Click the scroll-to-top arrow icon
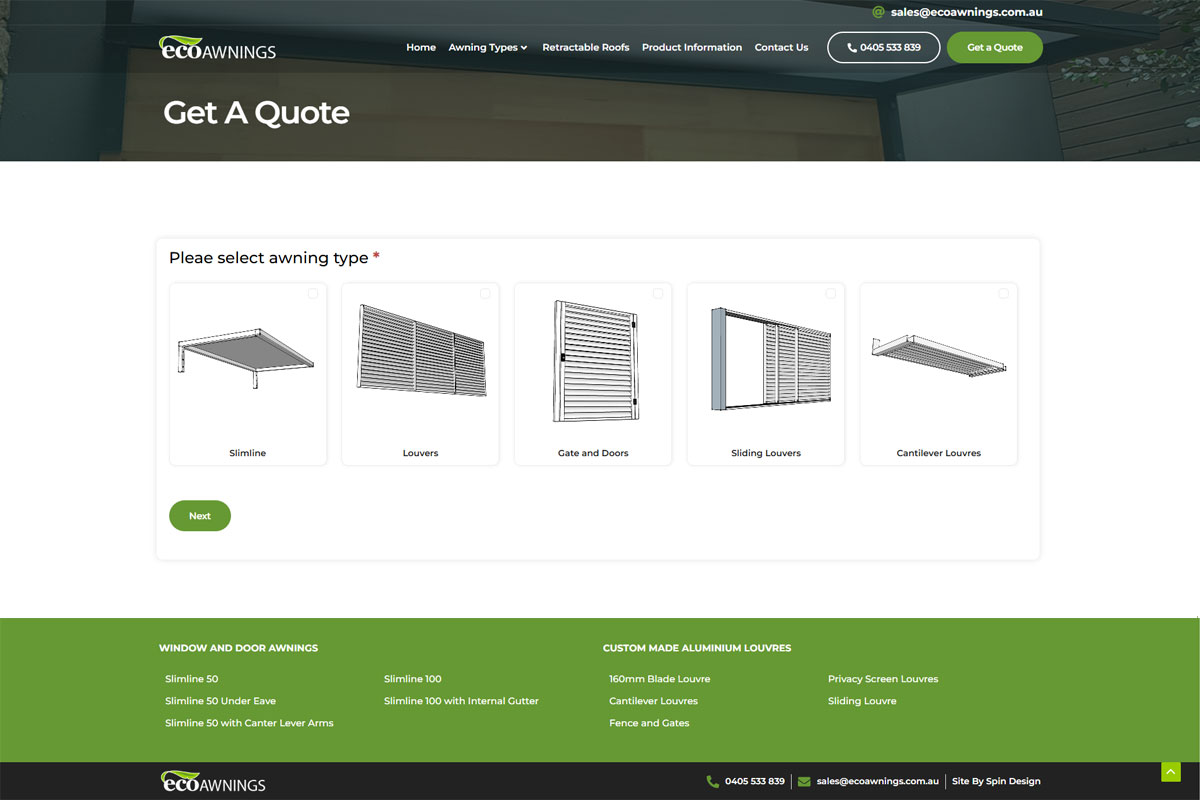 pyautogui.click(x=1170, y=772)
